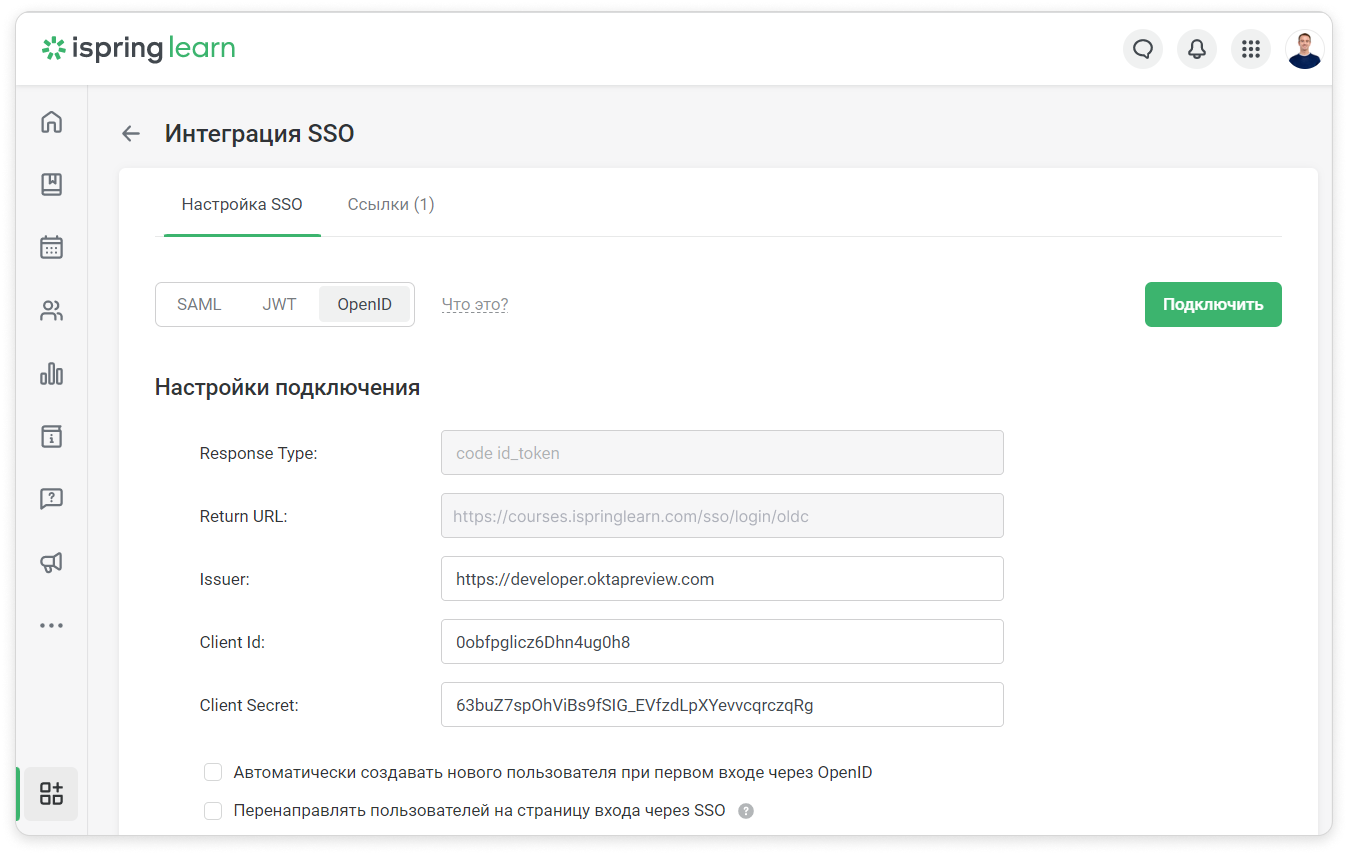Screen dimensions: 1348x855
Task: Select the OpenID protocol option
Action: 365,304
